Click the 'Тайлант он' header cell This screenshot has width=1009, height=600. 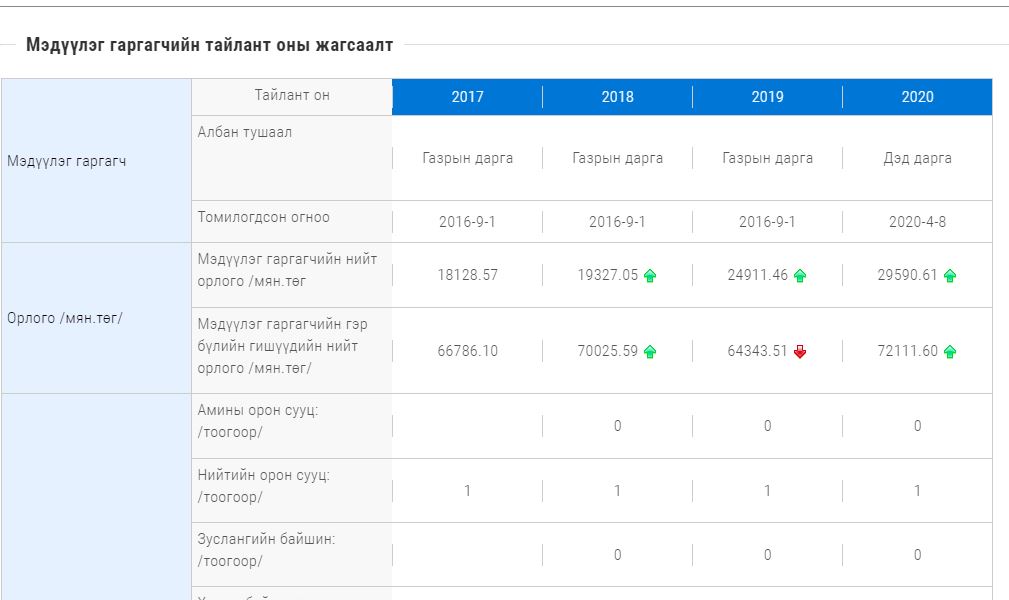(291, 96)
